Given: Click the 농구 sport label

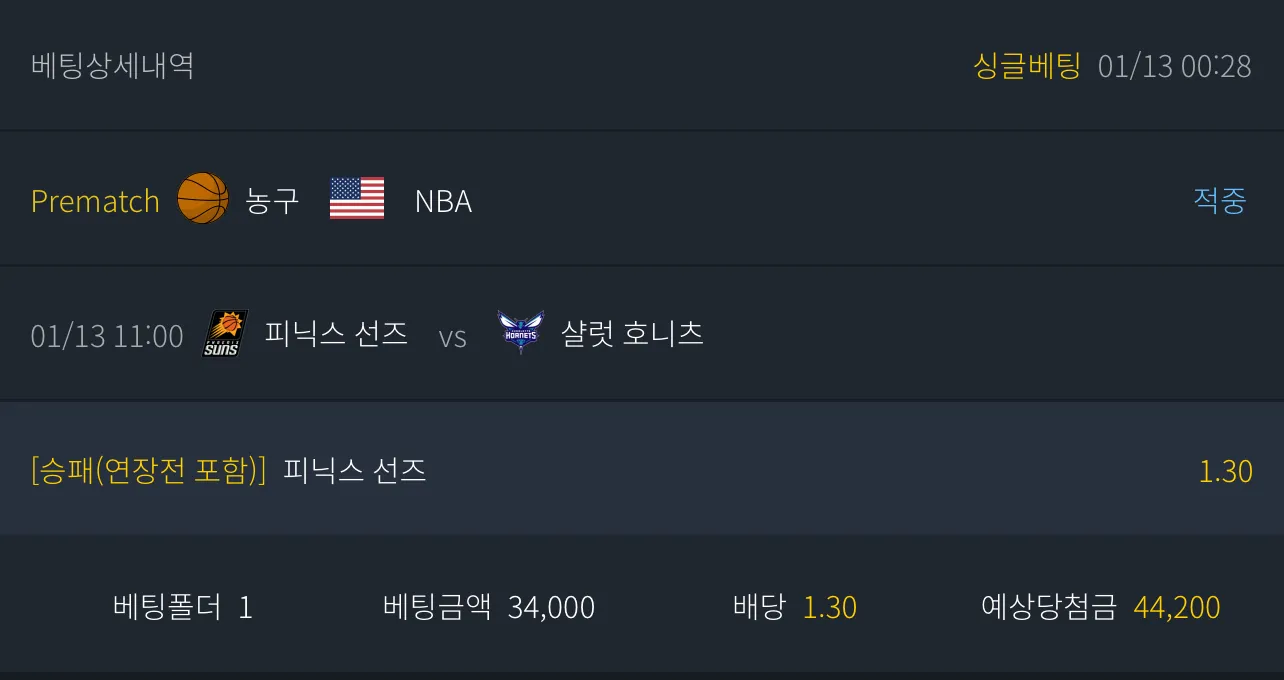Looking at the screenshot, I should pyautogui.click(x=272, y=200).
